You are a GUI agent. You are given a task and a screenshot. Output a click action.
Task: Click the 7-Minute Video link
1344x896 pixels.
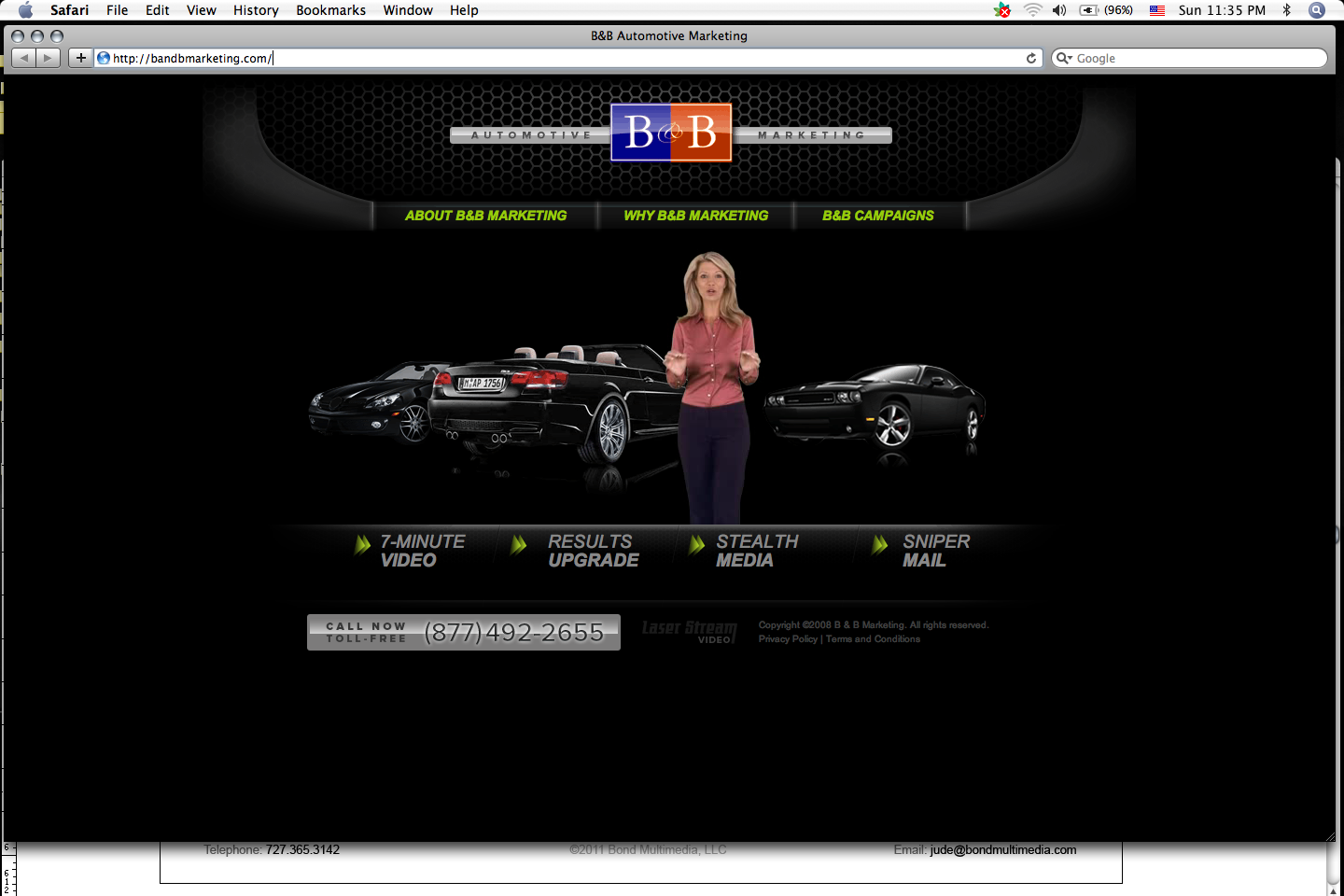[x=422, y=551]
